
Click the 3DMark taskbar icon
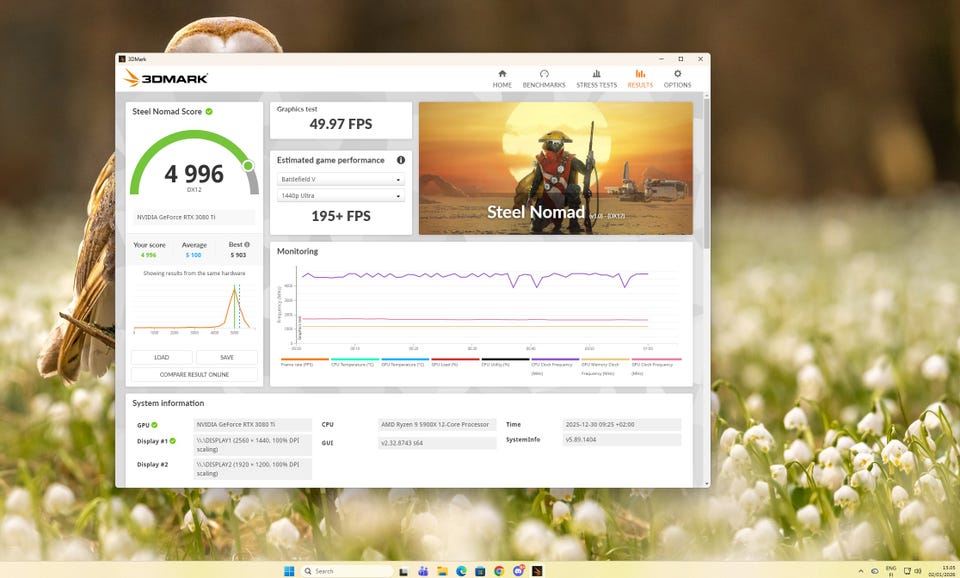tap(537, 571)
